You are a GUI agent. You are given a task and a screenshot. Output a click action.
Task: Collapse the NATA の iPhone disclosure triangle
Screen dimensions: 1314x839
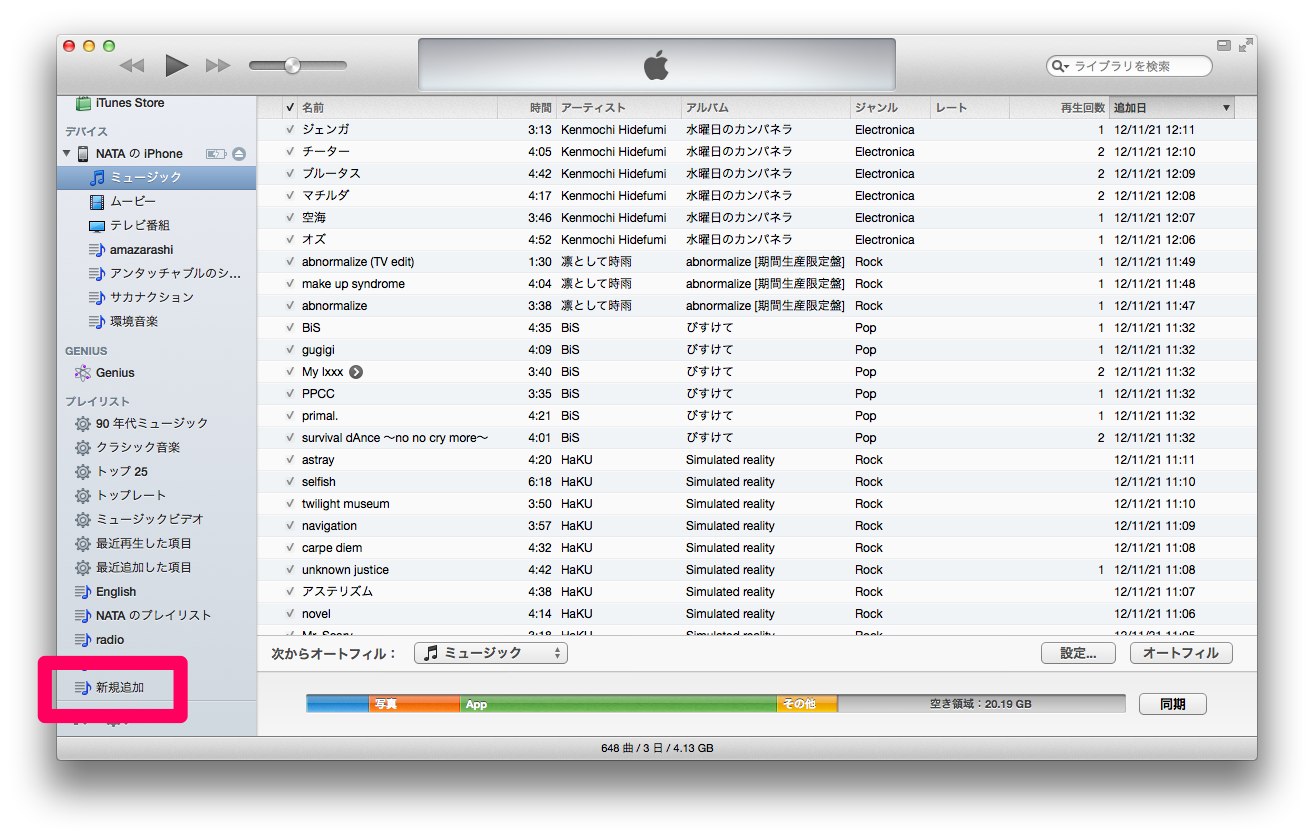(67, 154)
